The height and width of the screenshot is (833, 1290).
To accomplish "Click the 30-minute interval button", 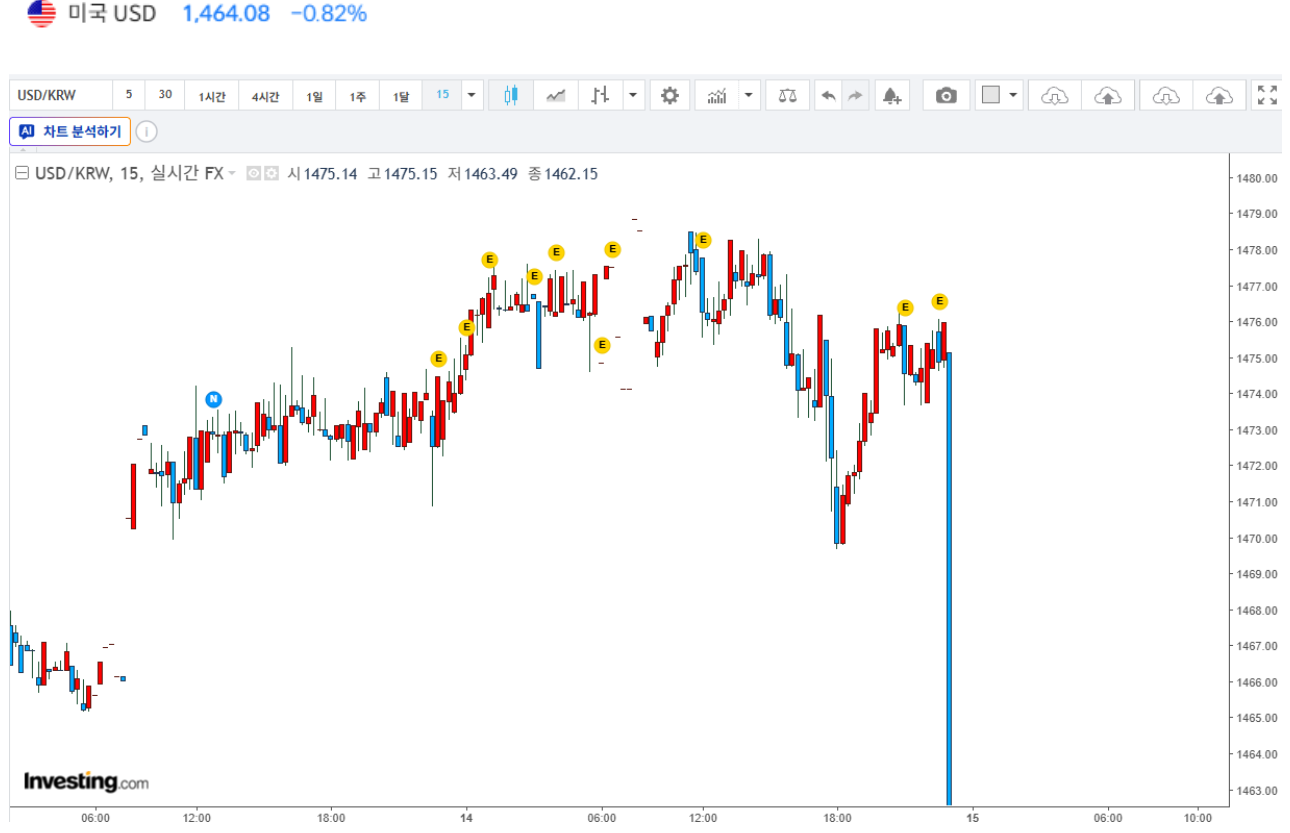I will point(165,96).
